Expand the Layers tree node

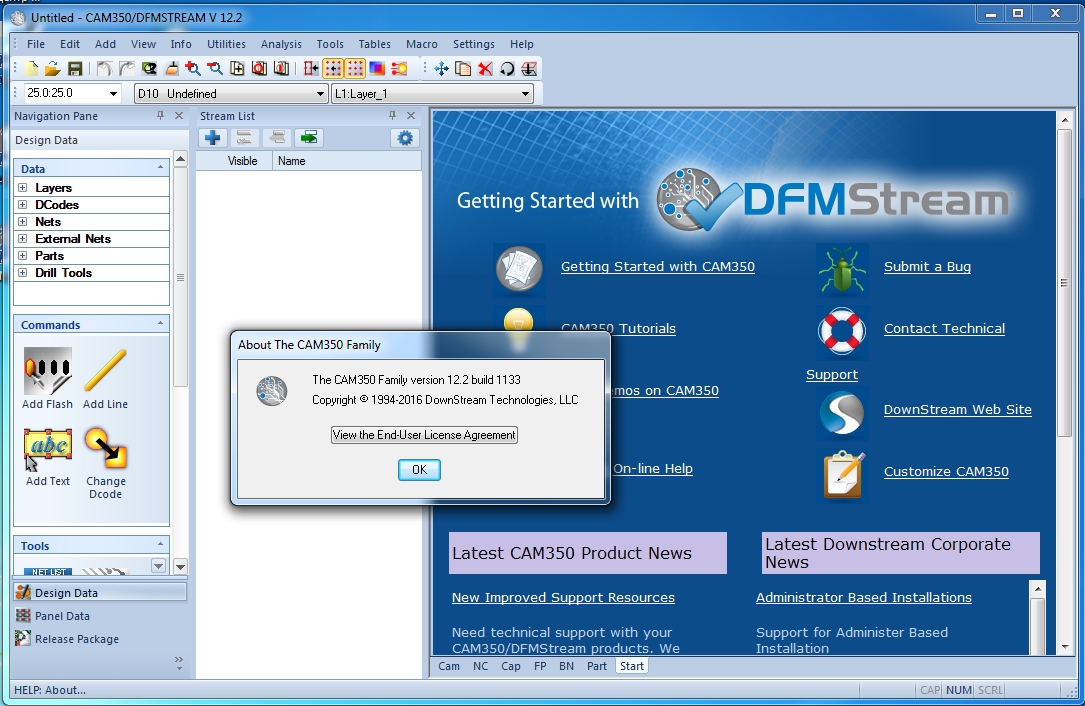[23, 188]
